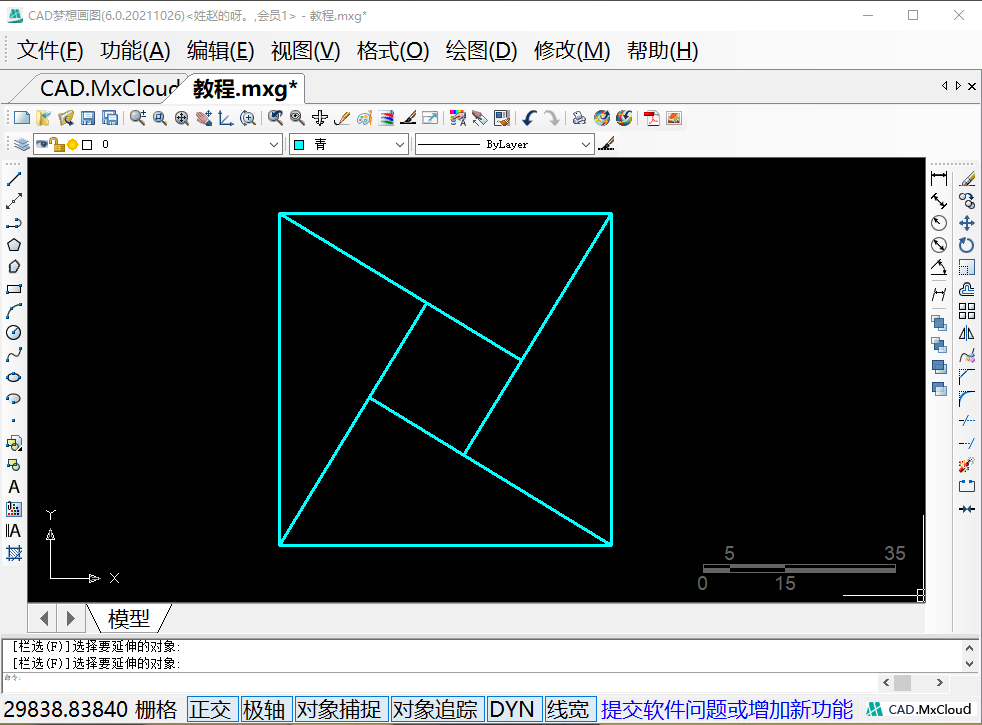Click the Undo arrow icon

[529, 118]
